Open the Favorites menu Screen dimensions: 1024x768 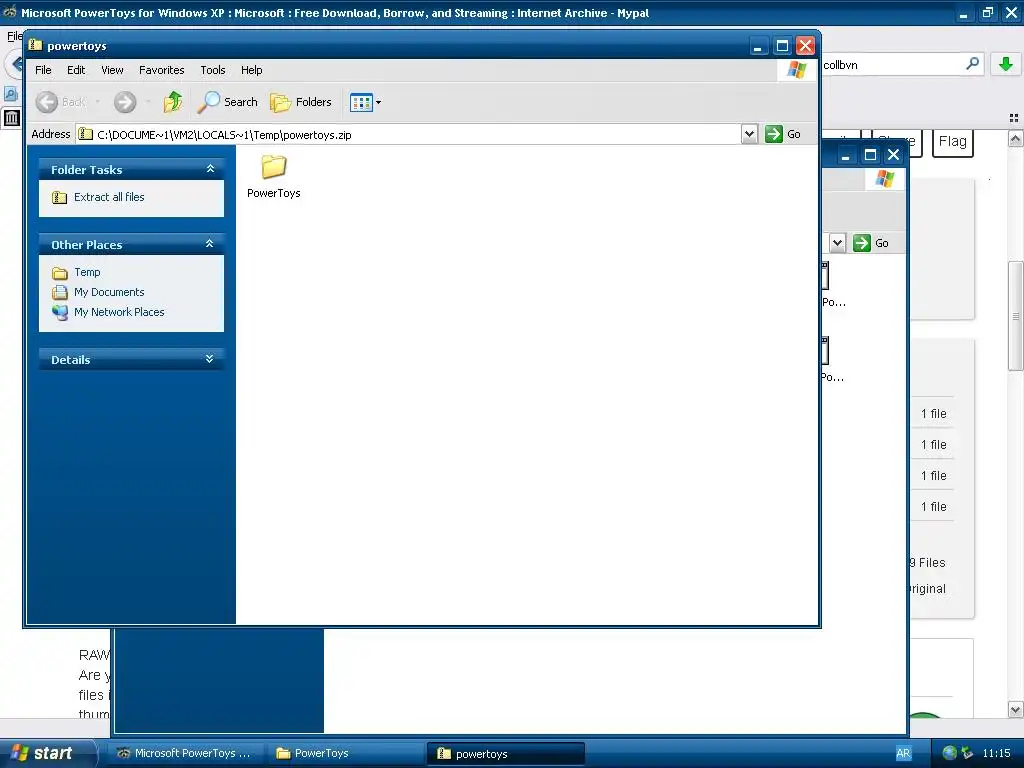(161, 70)
